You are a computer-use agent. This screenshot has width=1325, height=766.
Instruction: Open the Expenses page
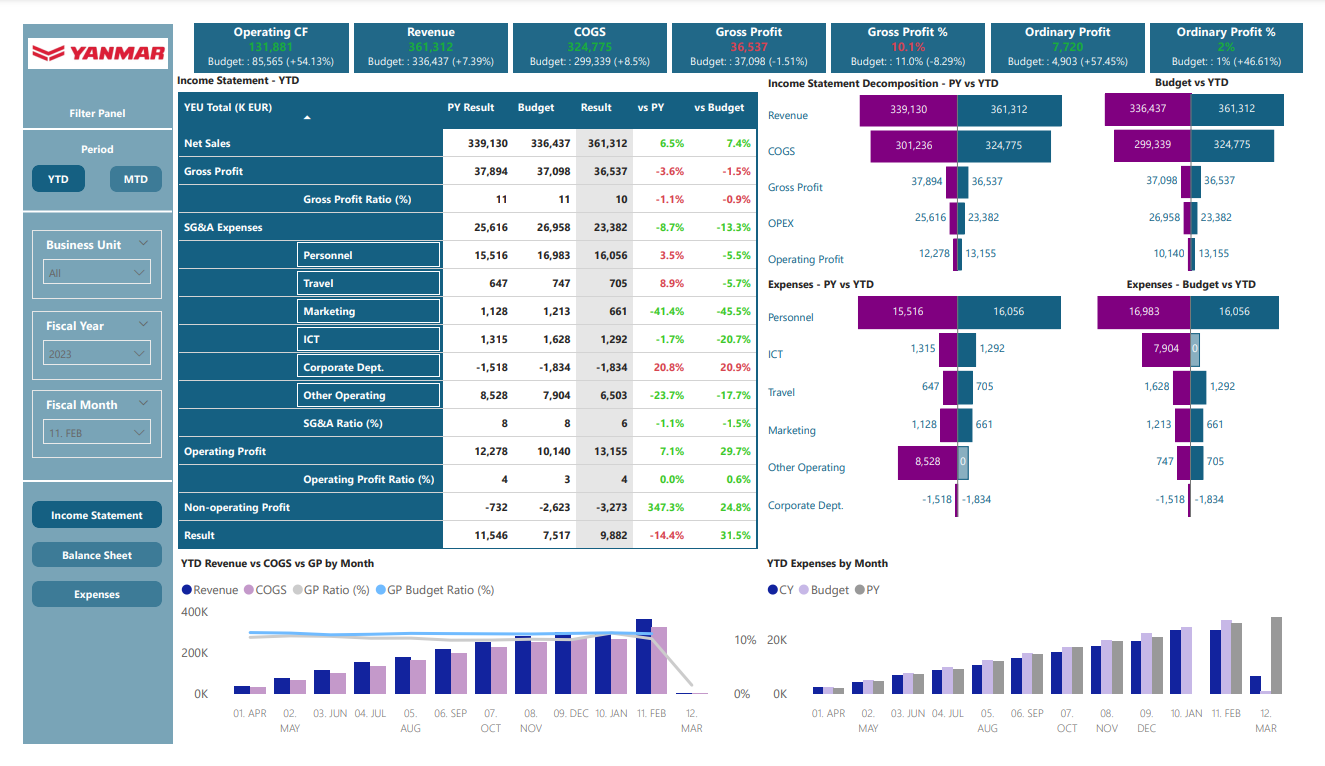click(96, 593)
